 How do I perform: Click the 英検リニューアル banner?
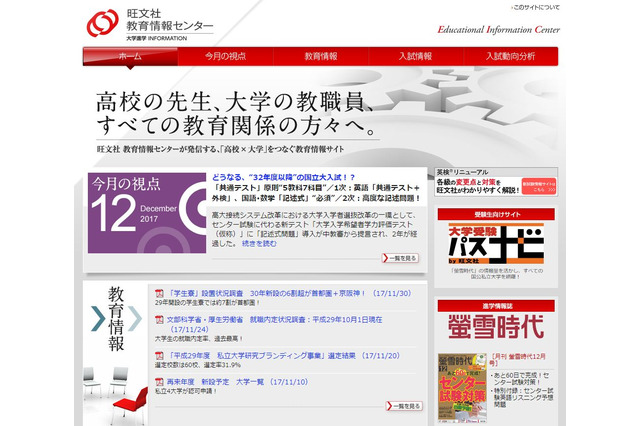click(496, 182)
